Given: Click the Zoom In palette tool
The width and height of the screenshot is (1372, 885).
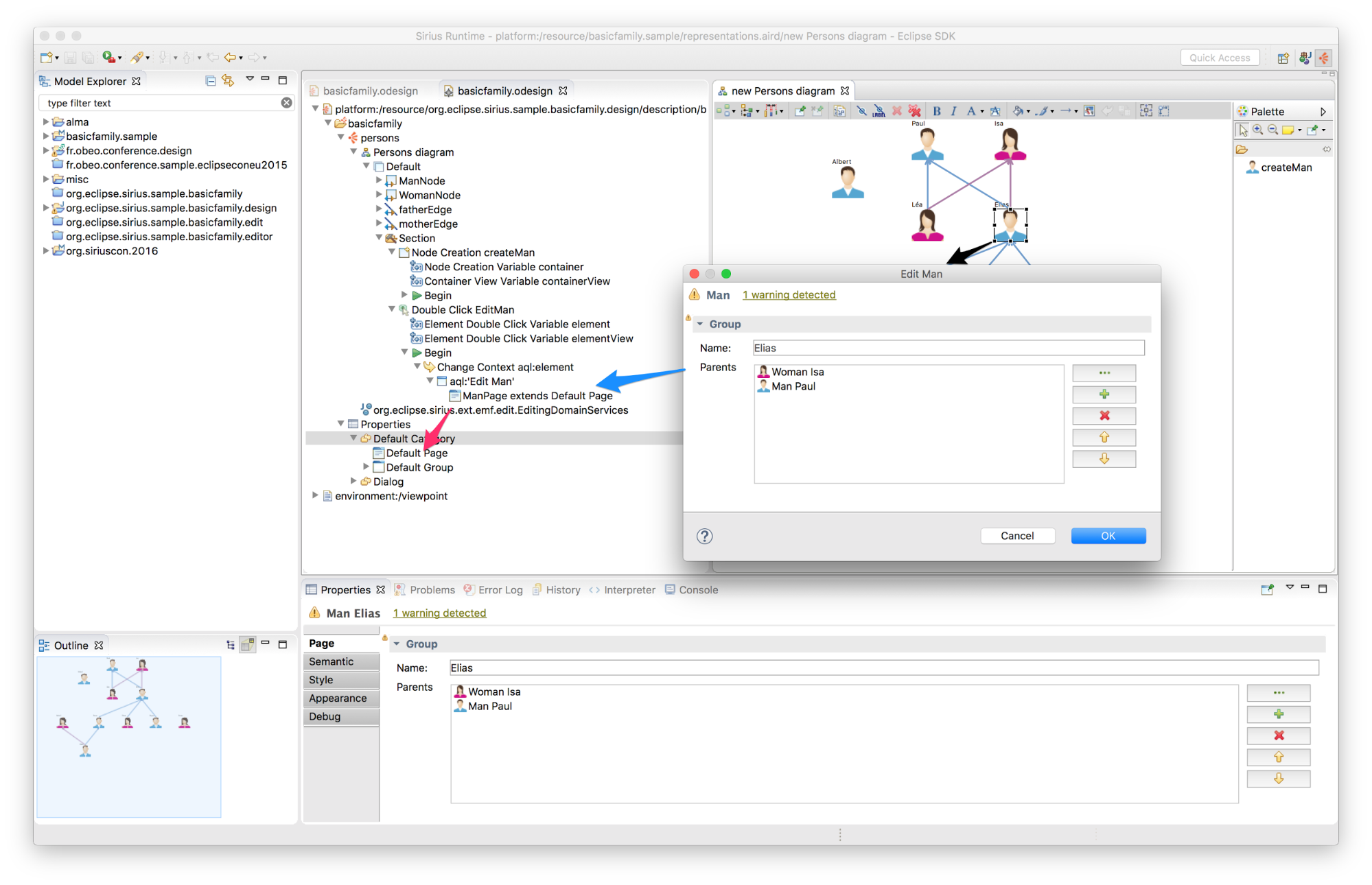Looking at the screenshot, I should [x=1257, y=130].
